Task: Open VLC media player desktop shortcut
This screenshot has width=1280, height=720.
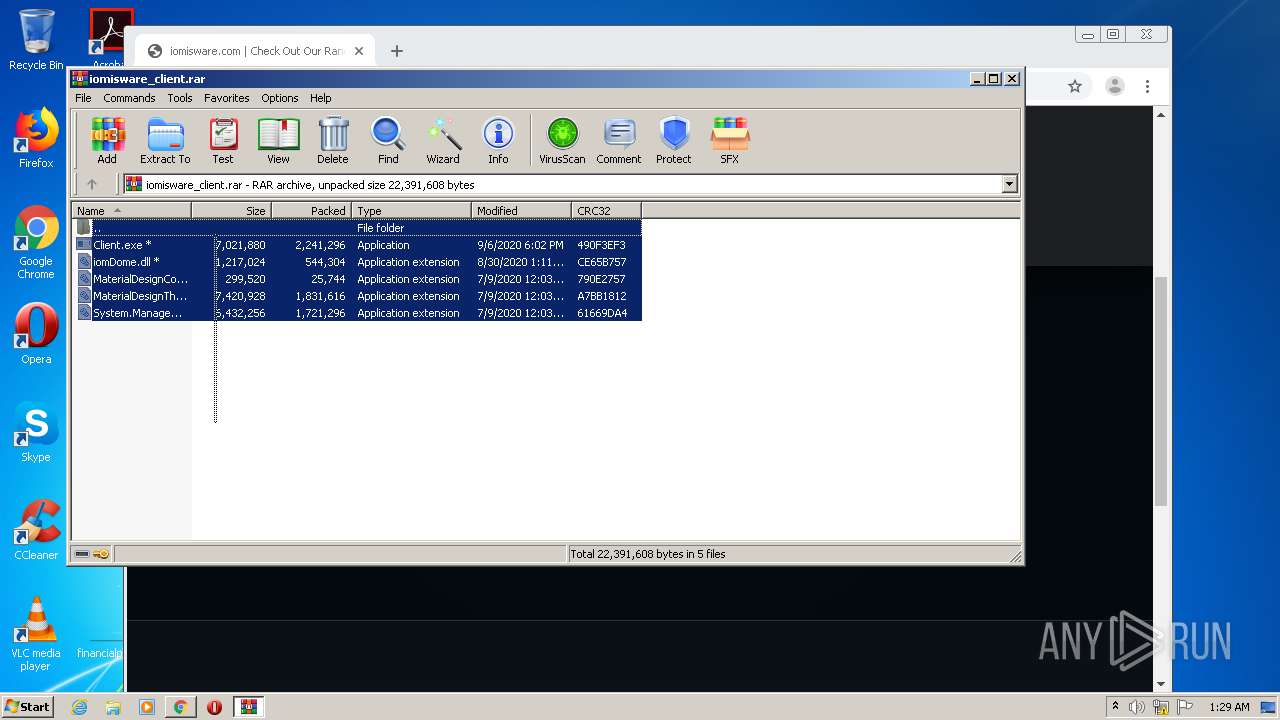Action: [36, 634]
